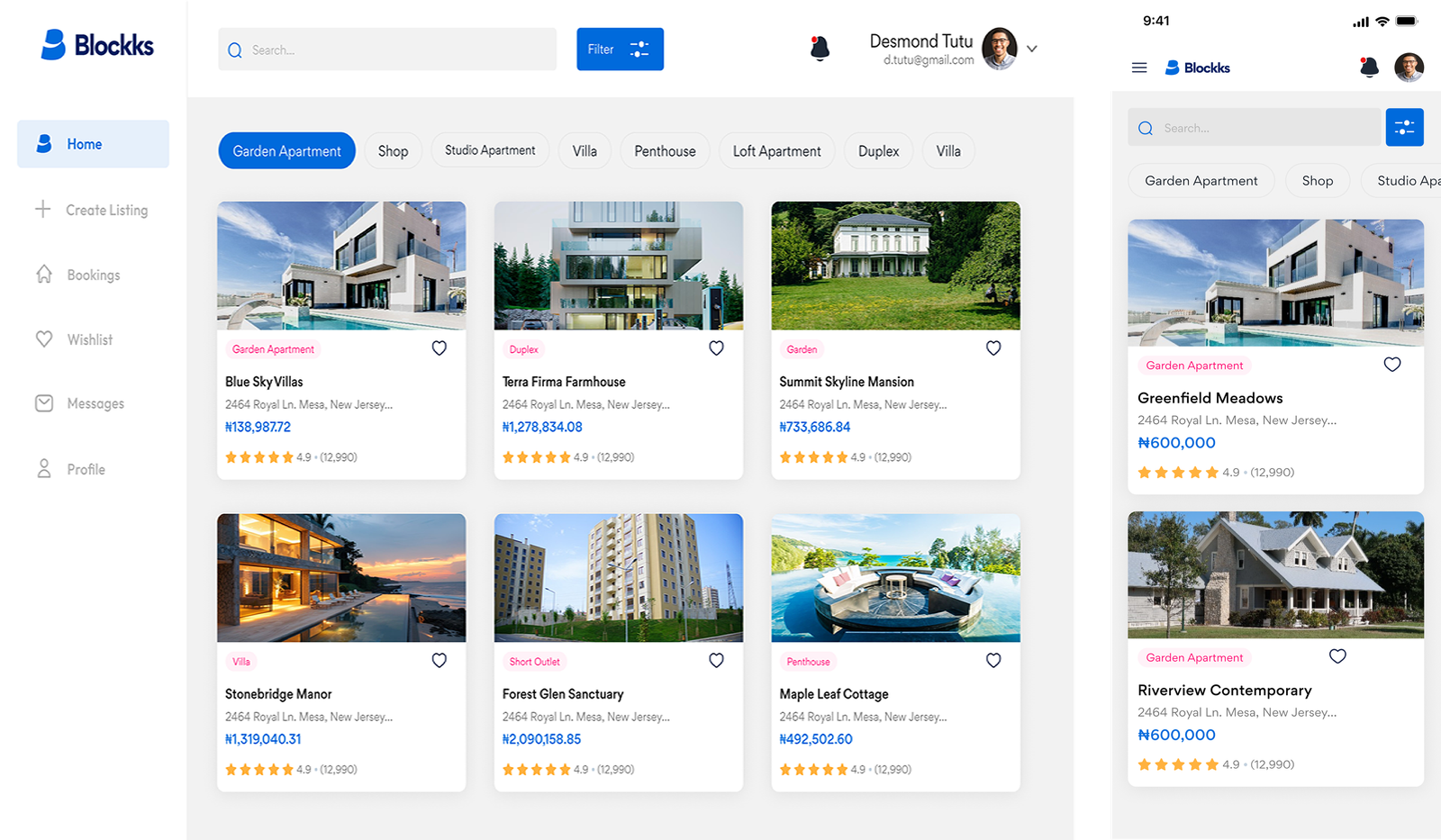Click the blue Filter button
The height and width of the screenshot is (840, 1441).
(x=620, y=50)
